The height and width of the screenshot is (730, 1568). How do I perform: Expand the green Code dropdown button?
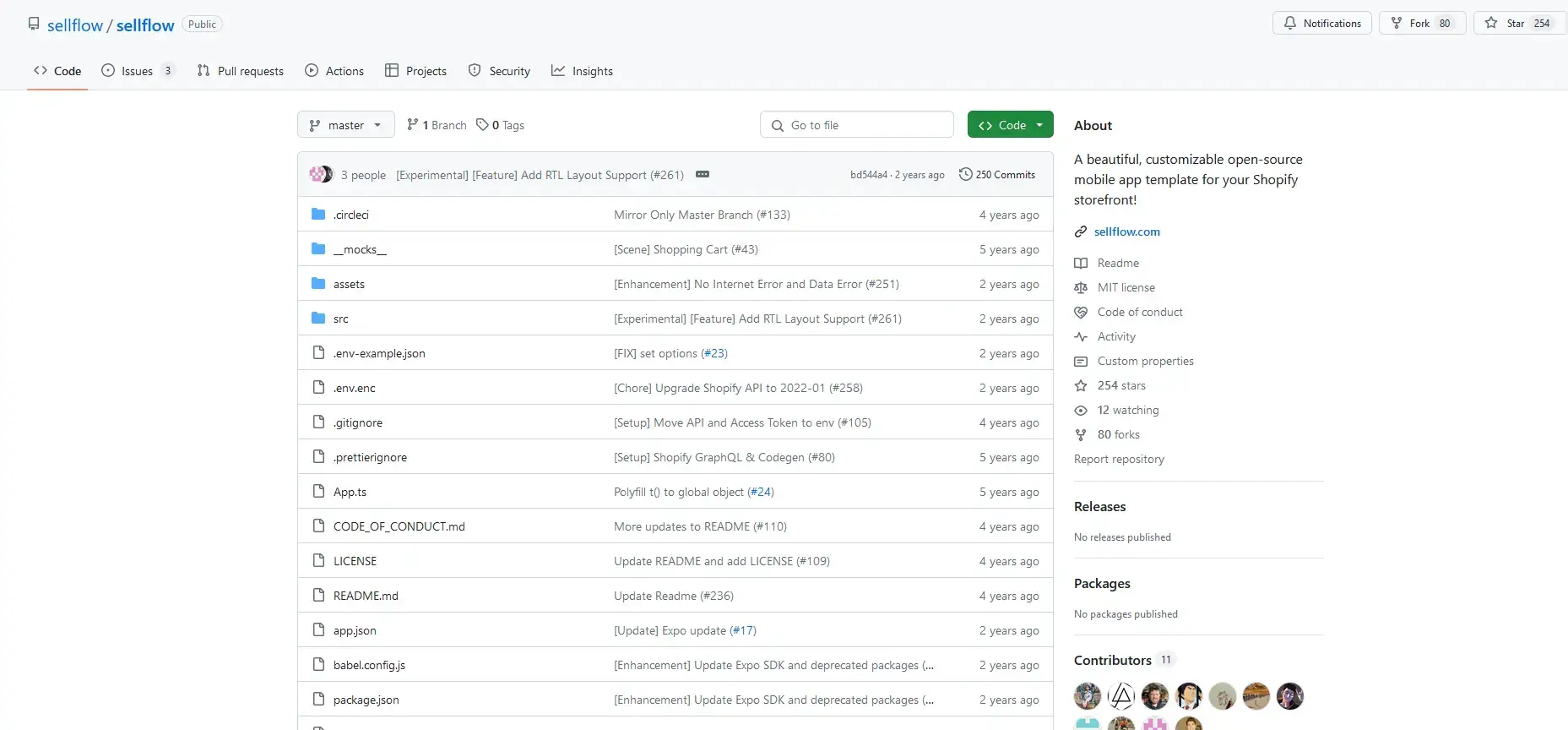click(x=1011, y=125)
